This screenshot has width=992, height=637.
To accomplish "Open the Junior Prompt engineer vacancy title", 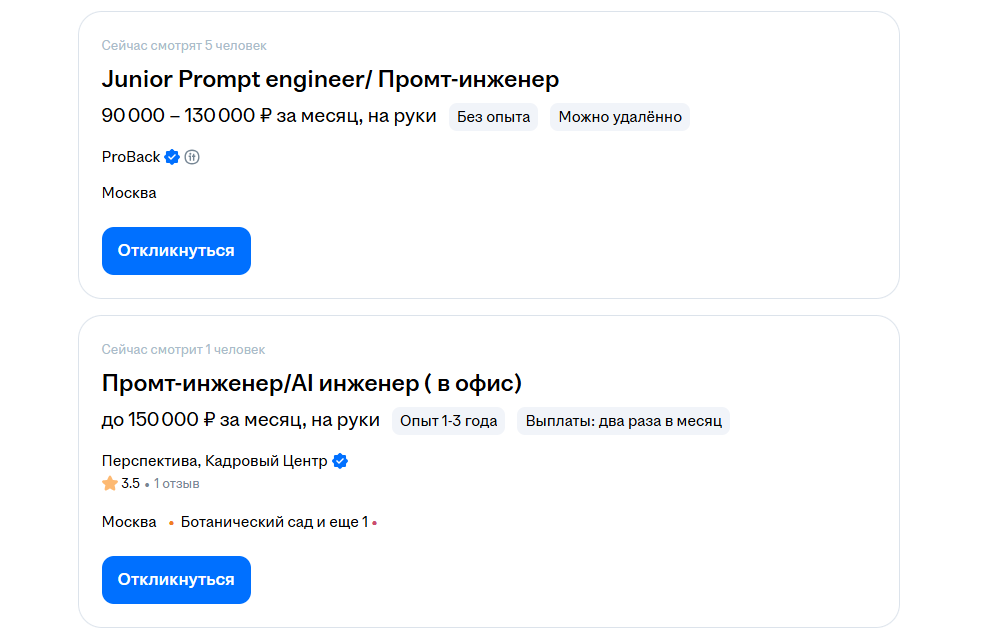I will [330, 79].
